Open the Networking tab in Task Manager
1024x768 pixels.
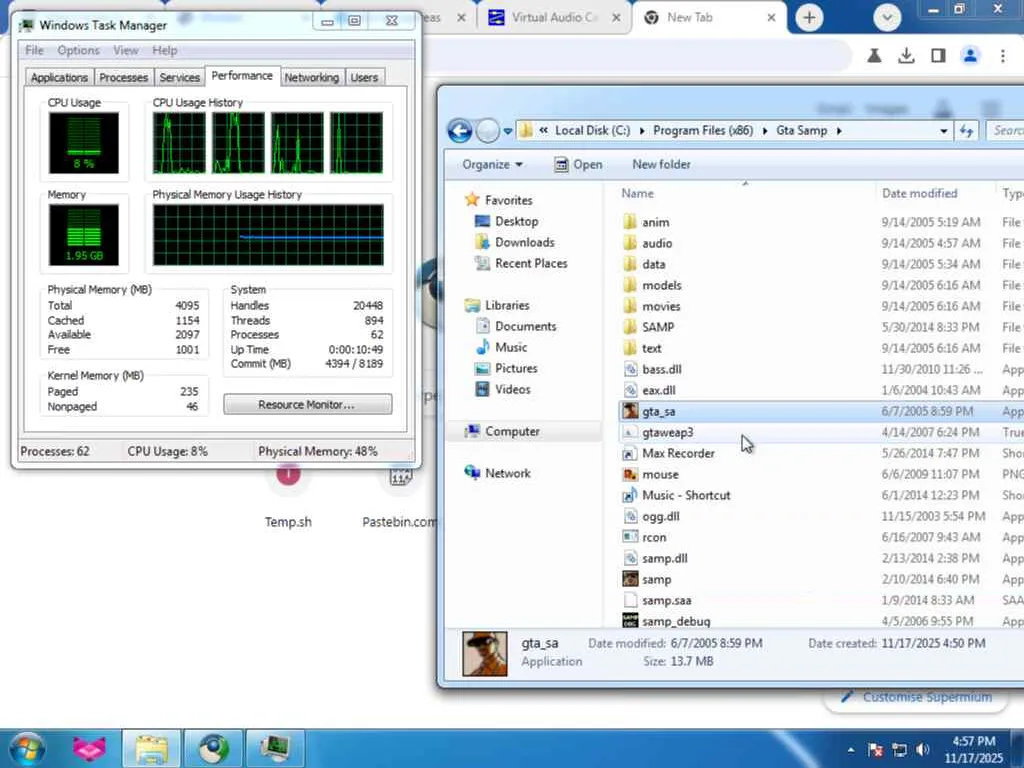click(x=312, y=77)
